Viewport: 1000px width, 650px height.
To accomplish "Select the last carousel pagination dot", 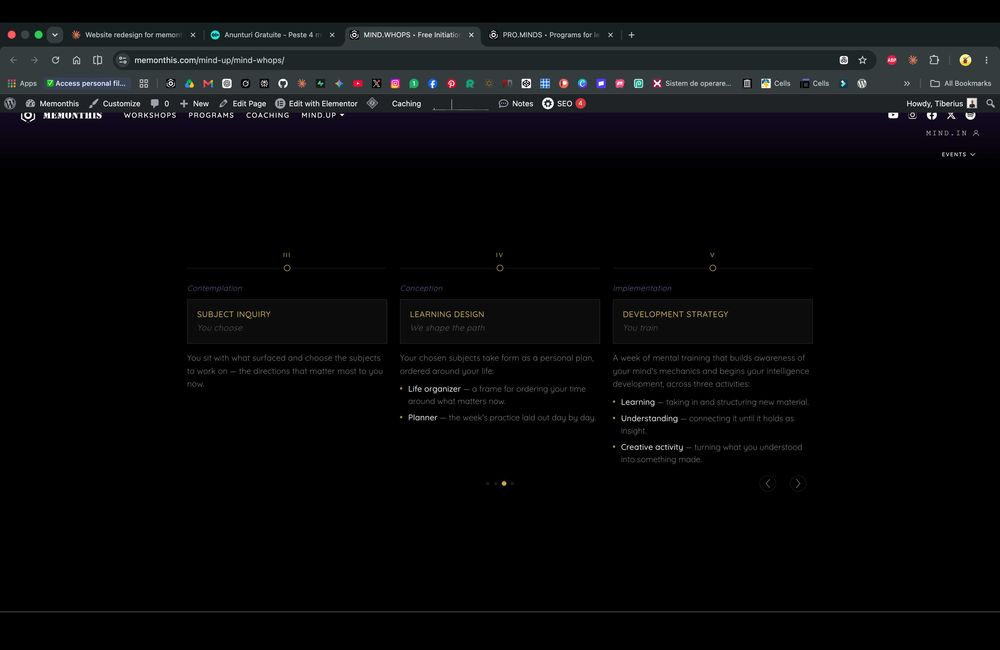I will [512, 484].
